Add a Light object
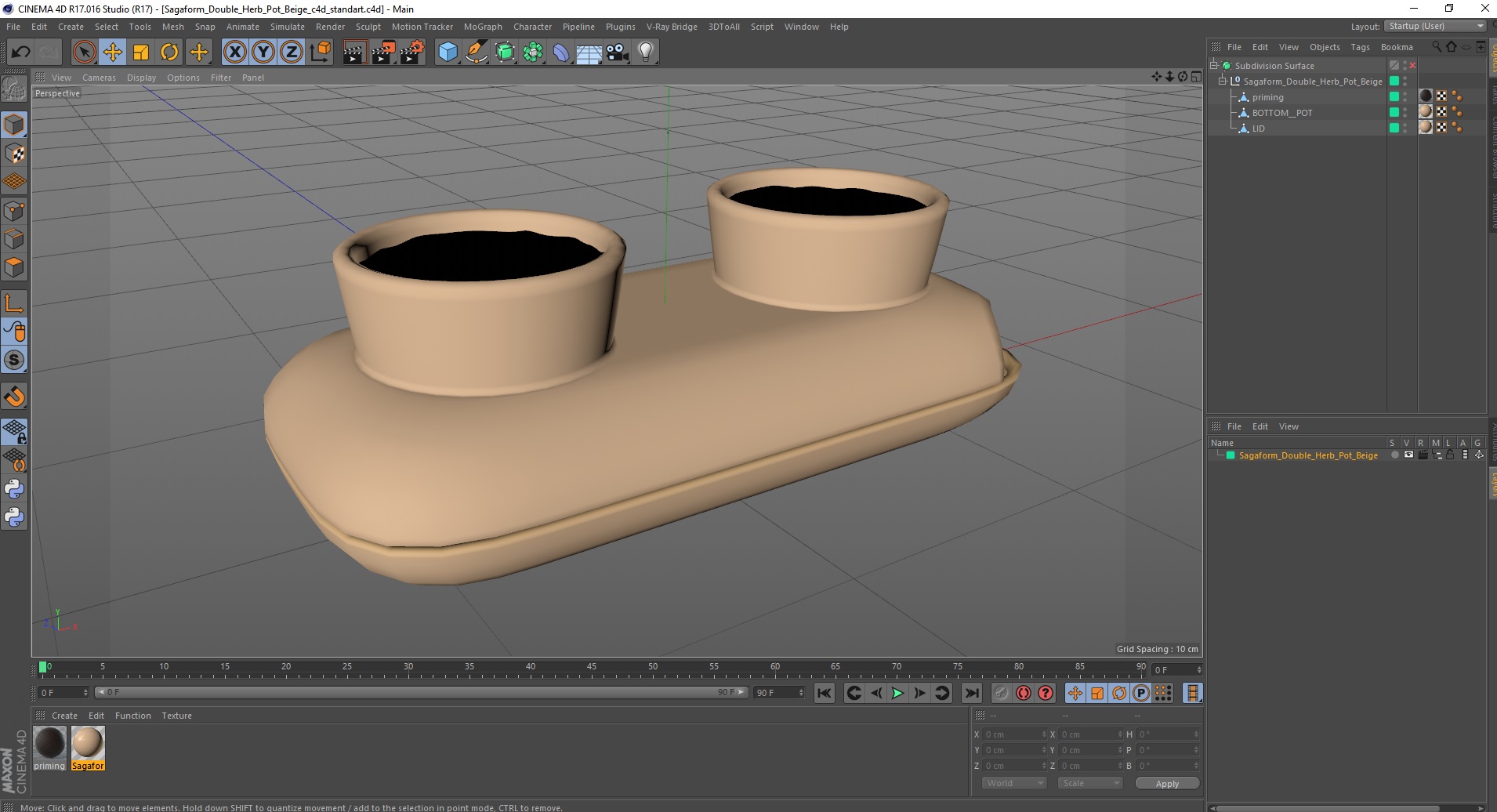The image size is (1497, 812). pos(646,53)
